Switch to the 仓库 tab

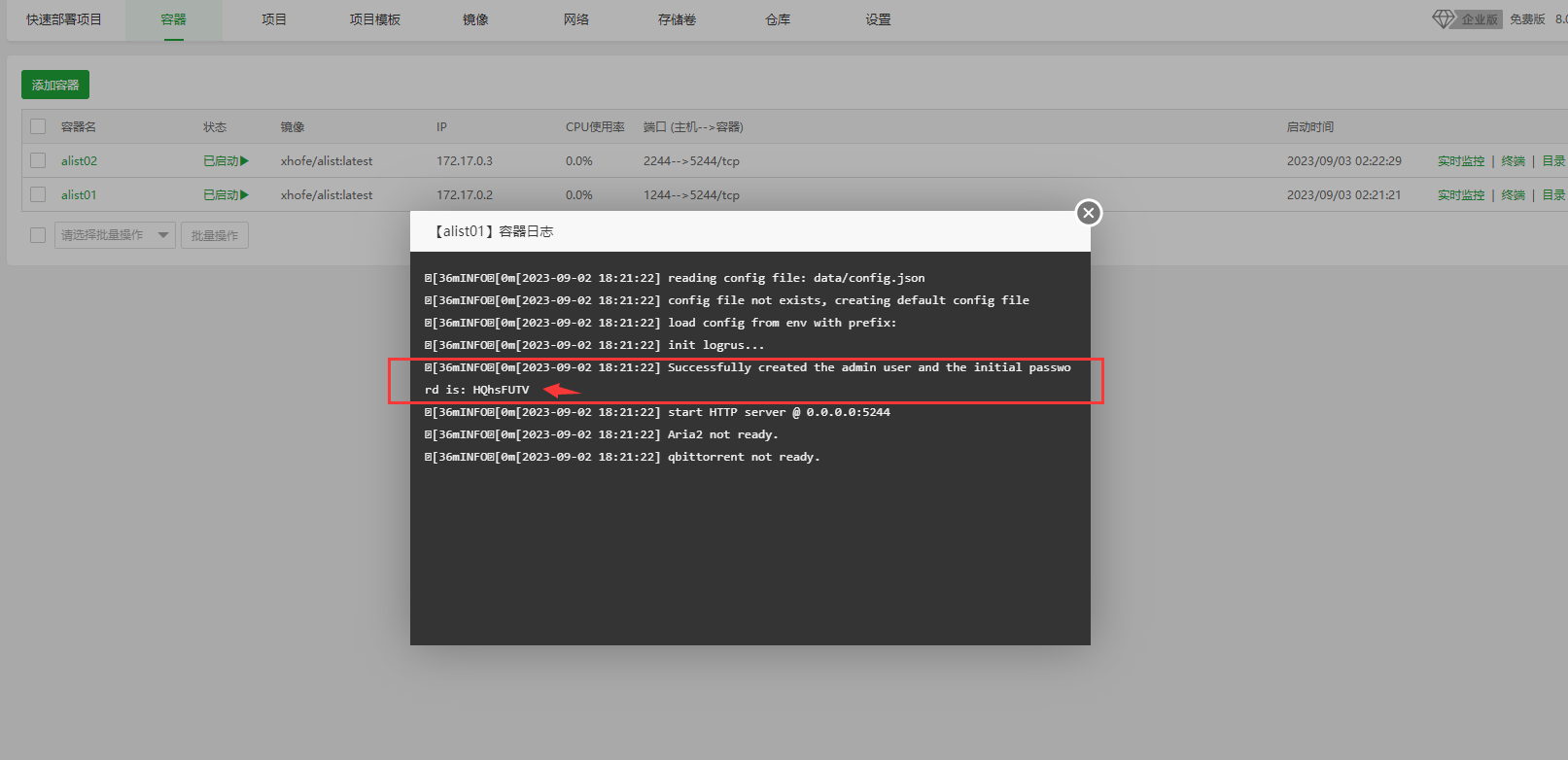tap(778, 19)
